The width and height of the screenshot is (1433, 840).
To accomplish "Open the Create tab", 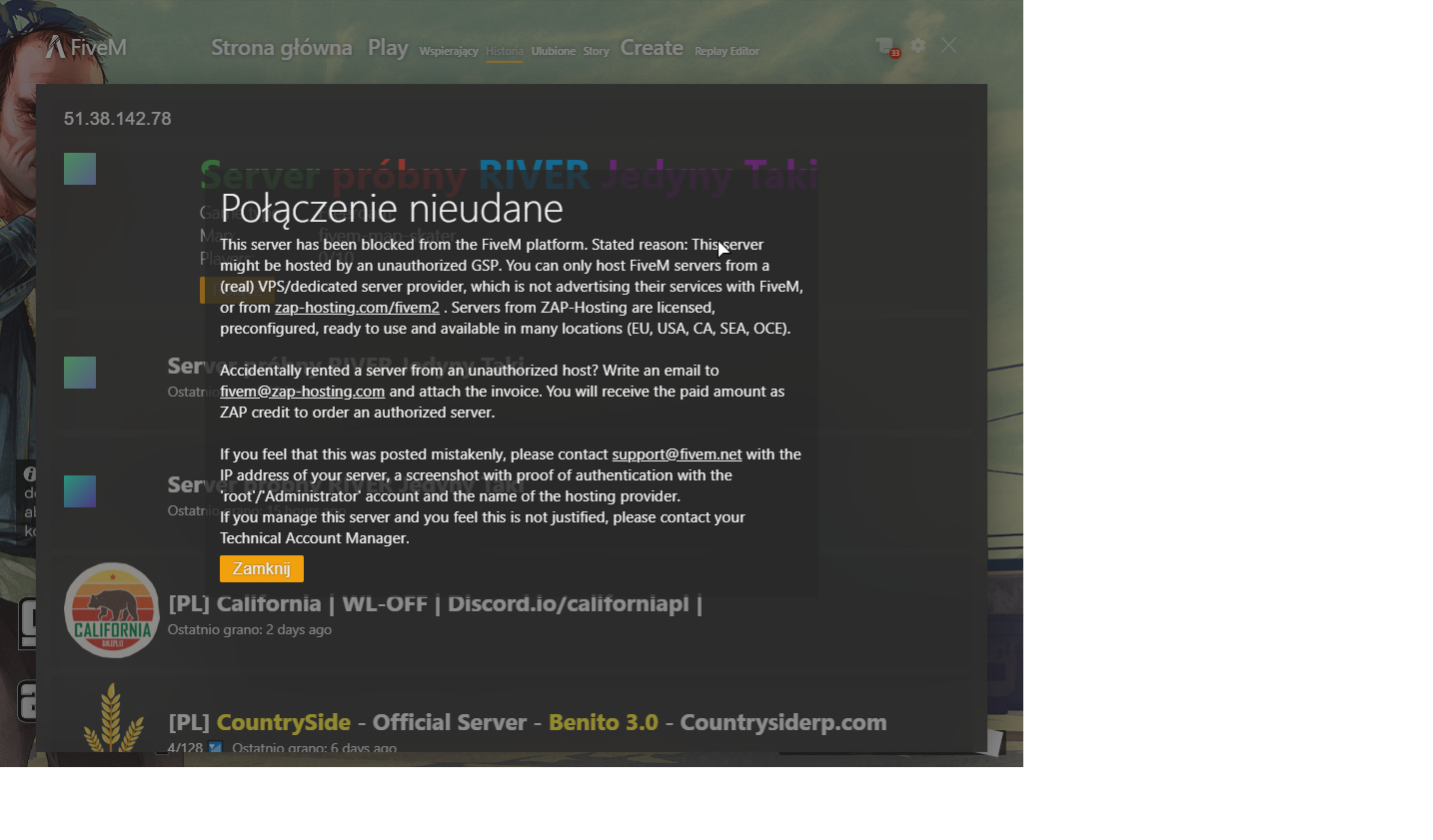I will (652, 48).
